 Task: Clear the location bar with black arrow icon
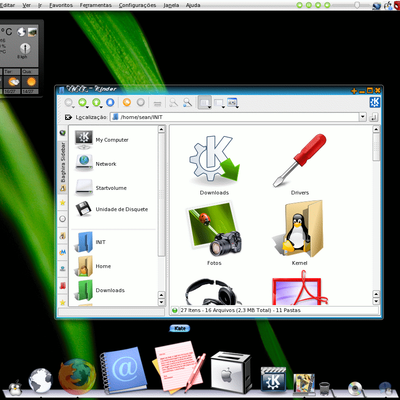point(68,117)
